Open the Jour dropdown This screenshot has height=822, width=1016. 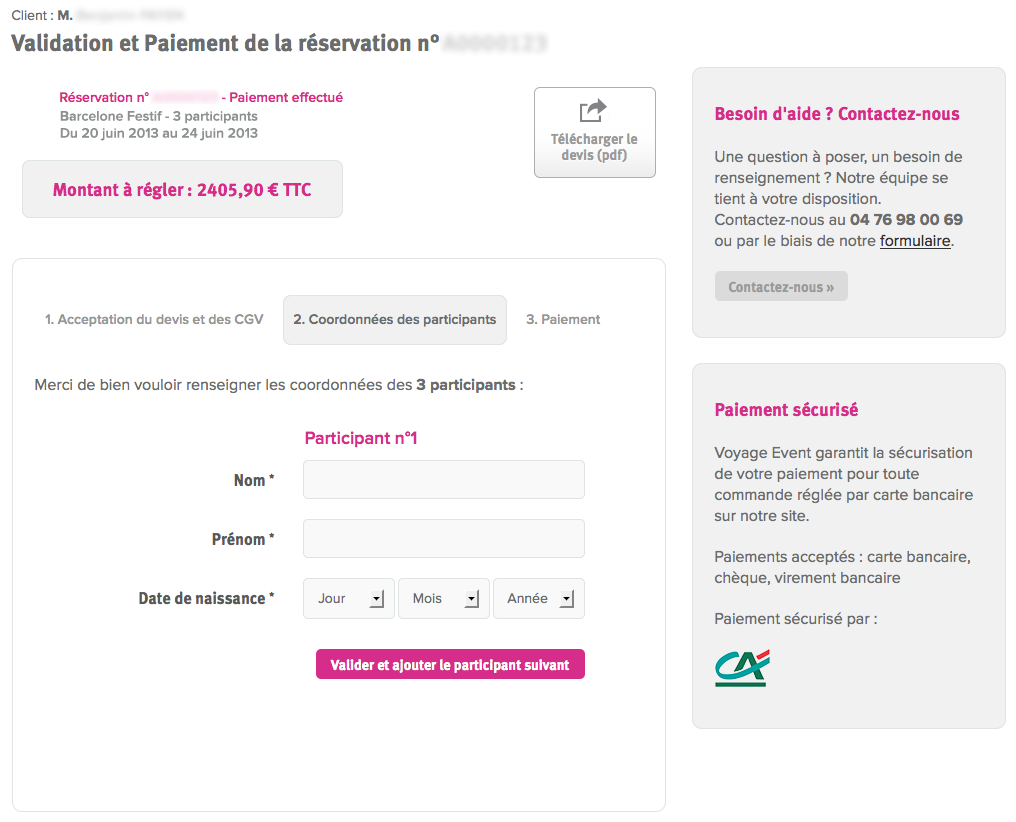(x=349, y=599)
